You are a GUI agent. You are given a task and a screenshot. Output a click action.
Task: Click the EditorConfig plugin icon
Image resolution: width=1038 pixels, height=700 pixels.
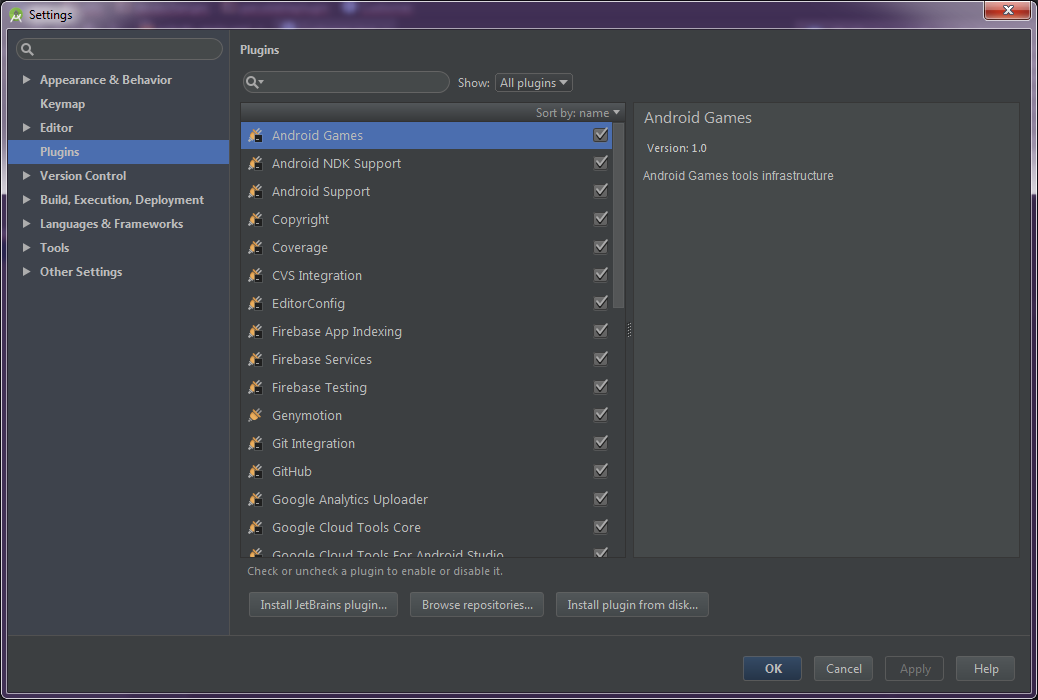(x=256, y=303)
